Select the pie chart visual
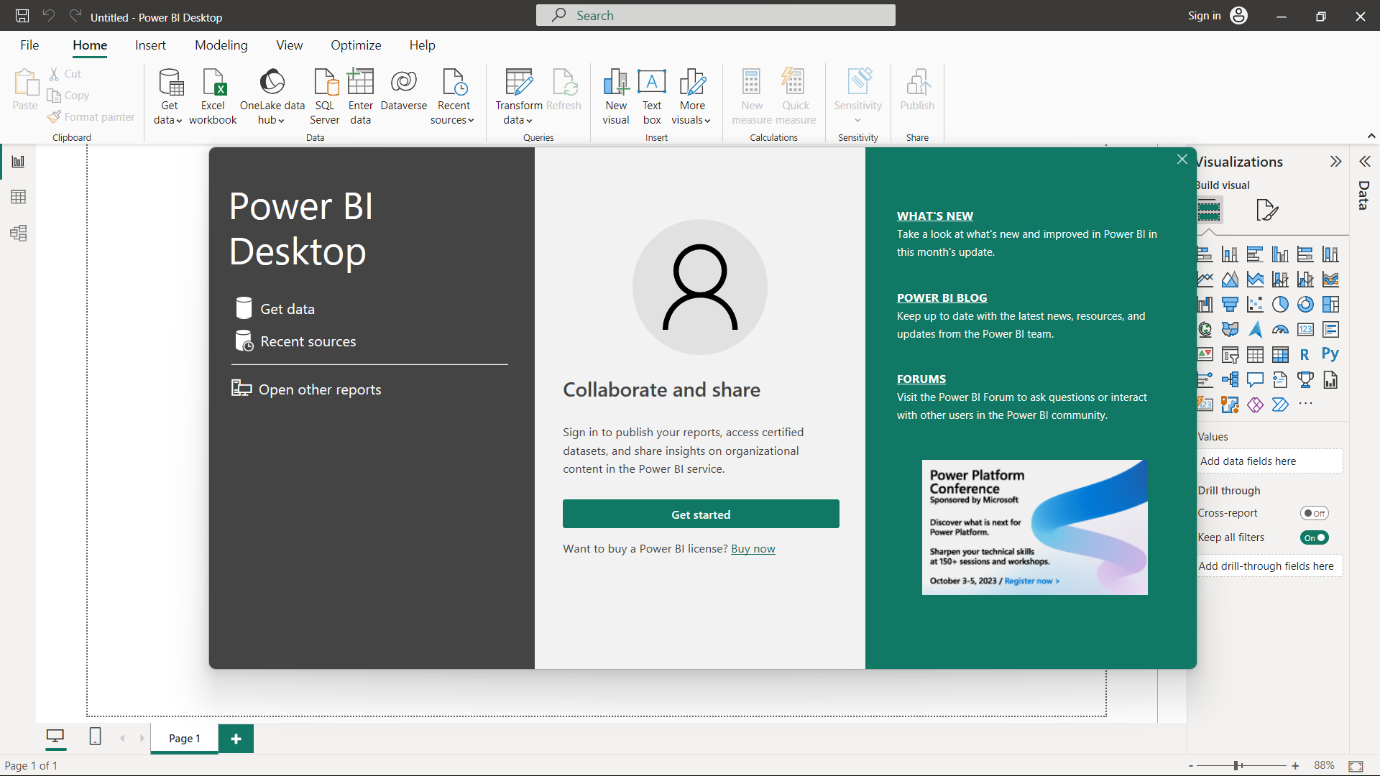The image size is (1380, 776). 1280,304
